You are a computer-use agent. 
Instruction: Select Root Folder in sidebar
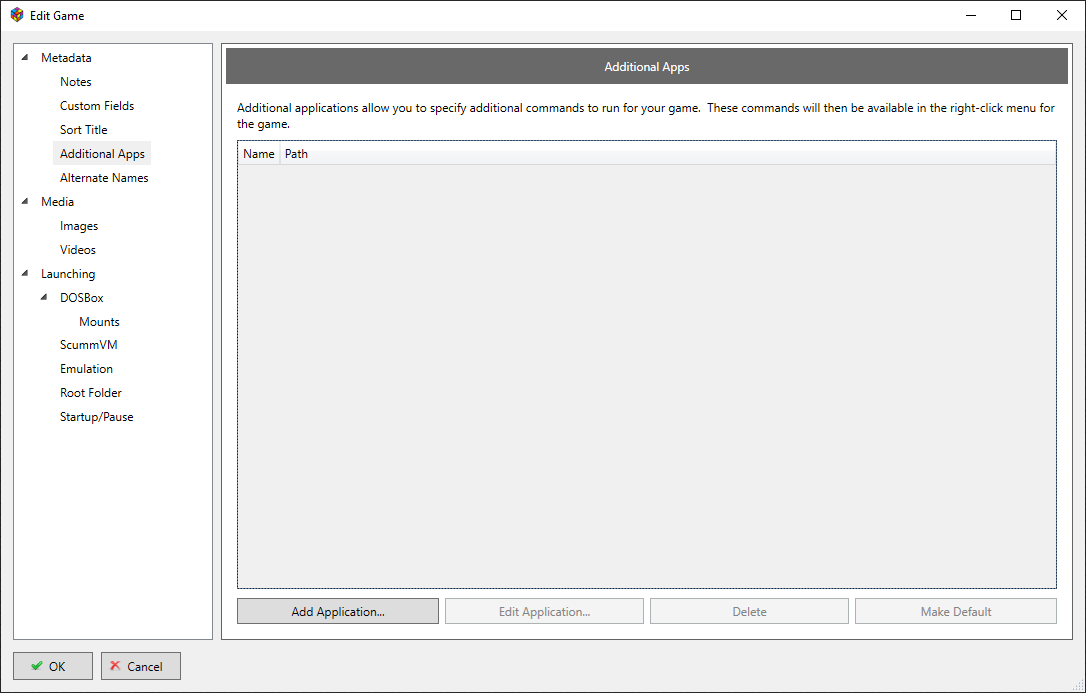91,393
